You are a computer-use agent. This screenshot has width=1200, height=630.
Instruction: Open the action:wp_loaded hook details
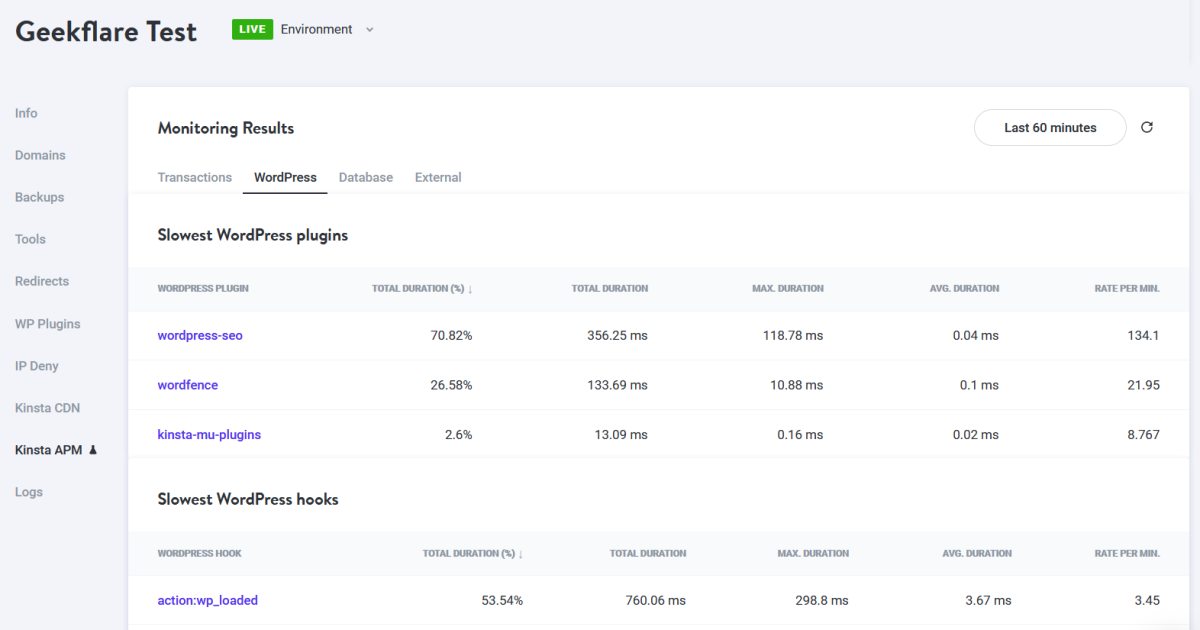pos(207,600)
